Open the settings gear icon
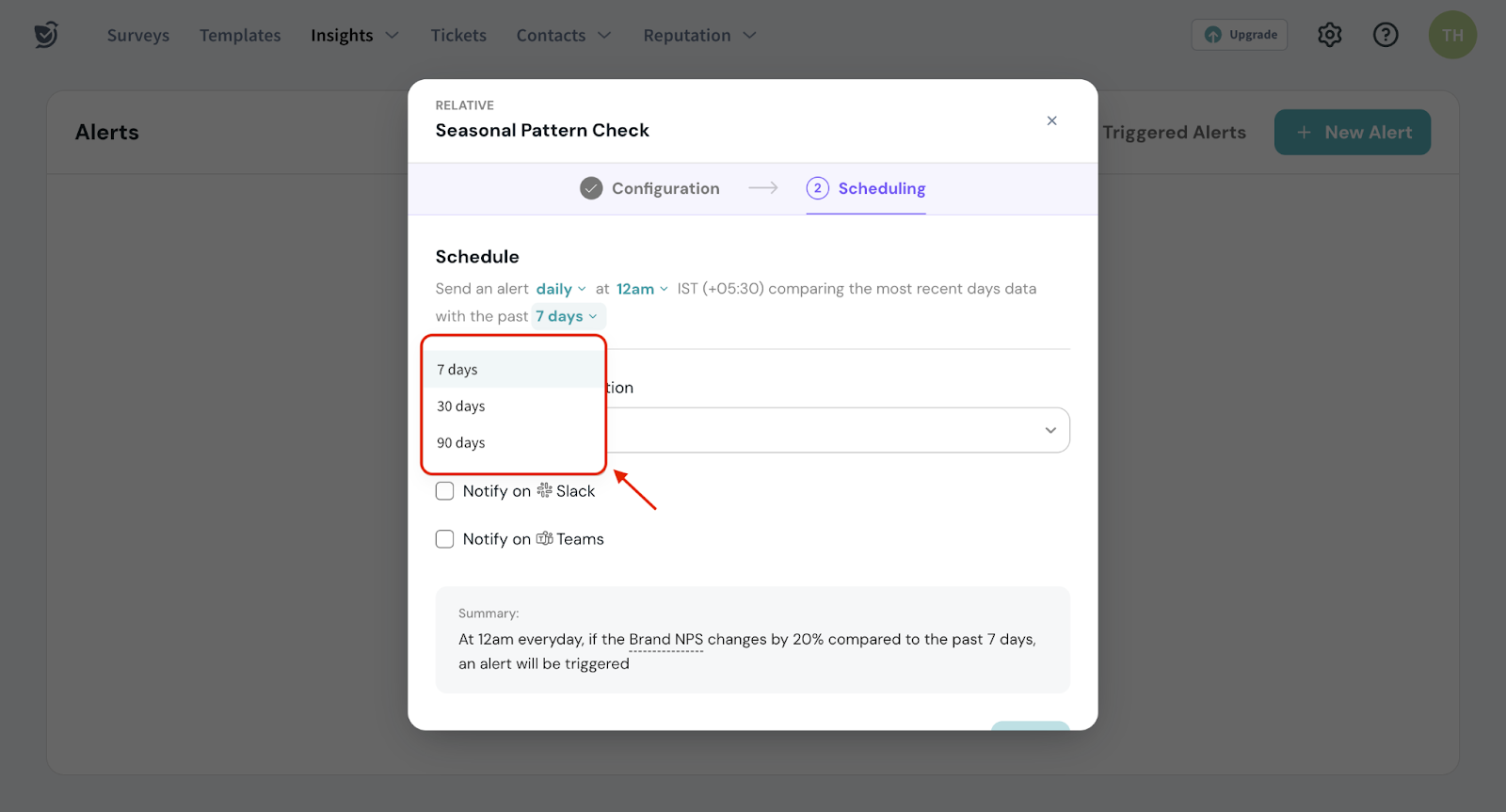 tap(1329, 35)
